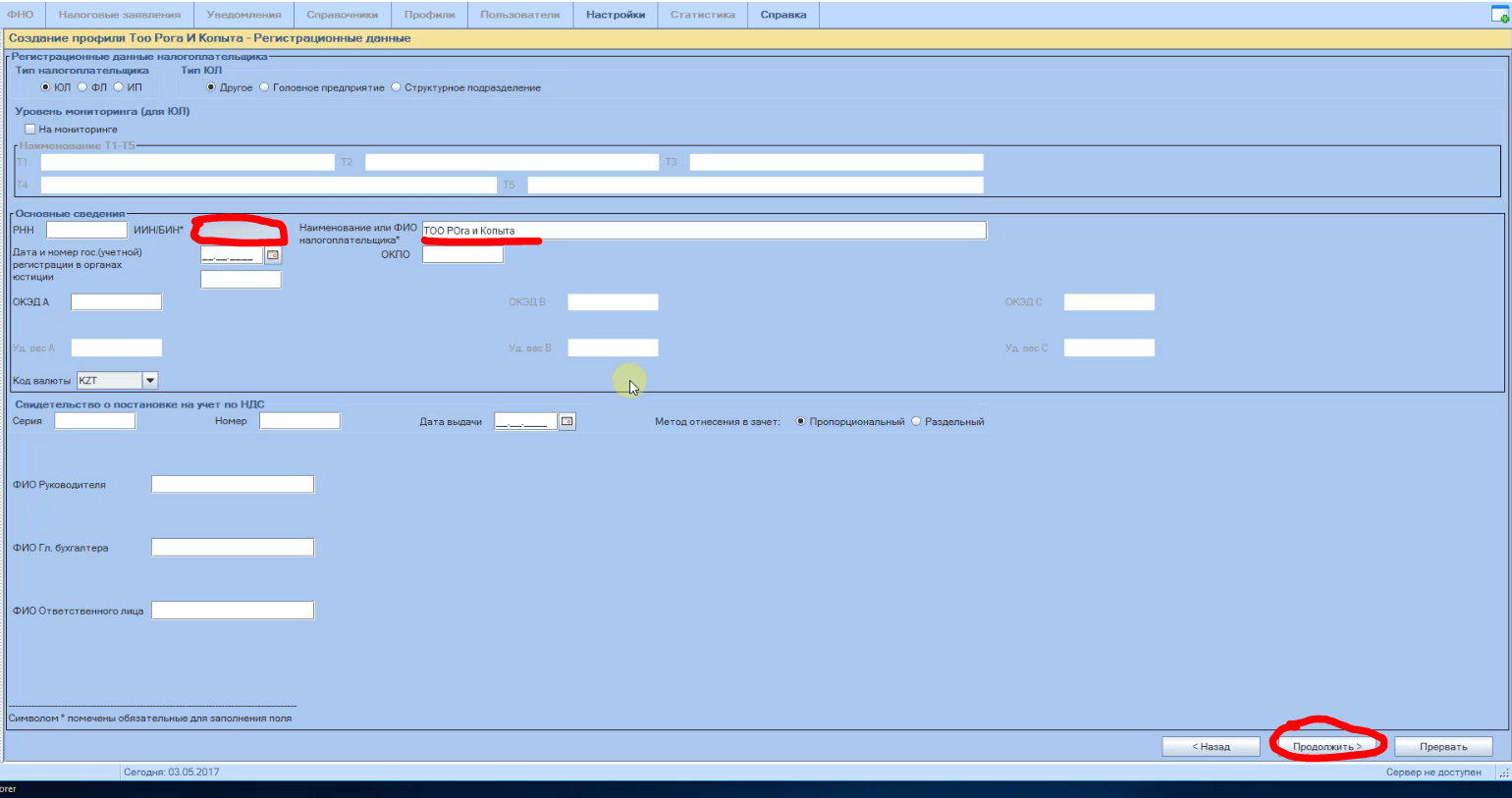Image resolution: width=1512 pixels, height=798 pixels.
Task: Click Сервер не доступен status text
Action: [x=1433, y=771]
